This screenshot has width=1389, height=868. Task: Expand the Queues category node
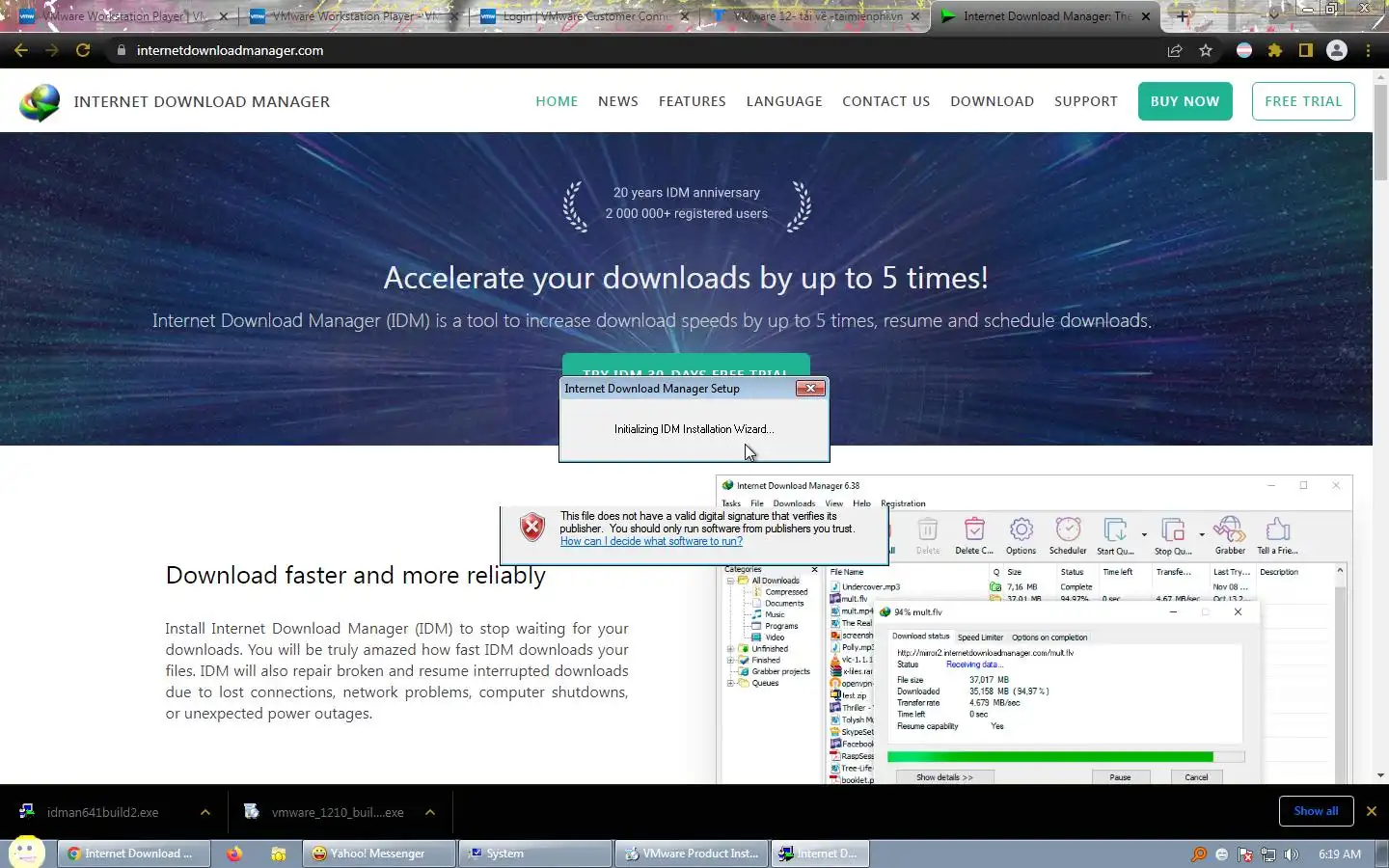coord(730,683)
